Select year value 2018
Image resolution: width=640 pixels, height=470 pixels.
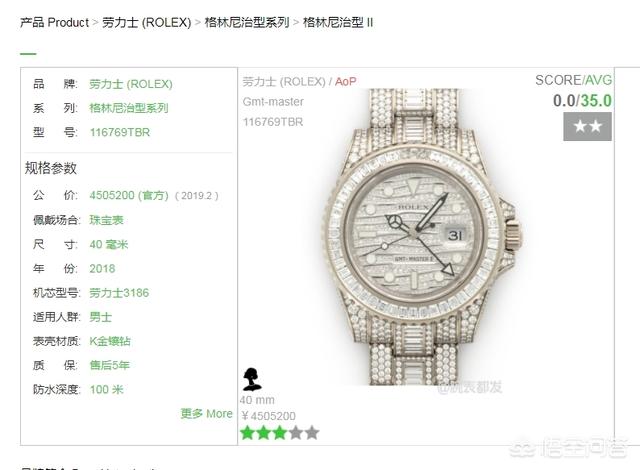point(102,268)
